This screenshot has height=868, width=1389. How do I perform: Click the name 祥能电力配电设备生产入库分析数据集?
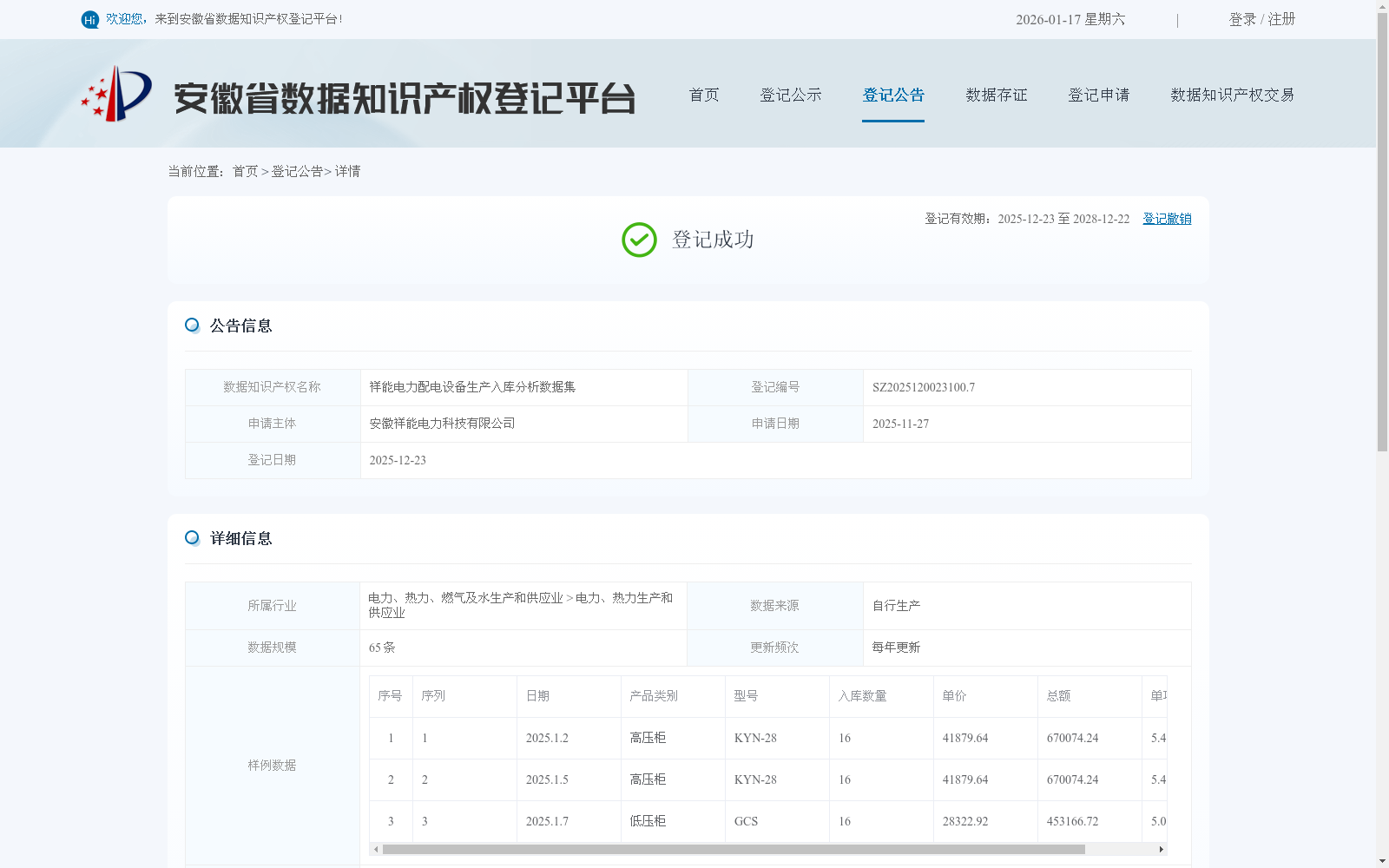[472, 387]
